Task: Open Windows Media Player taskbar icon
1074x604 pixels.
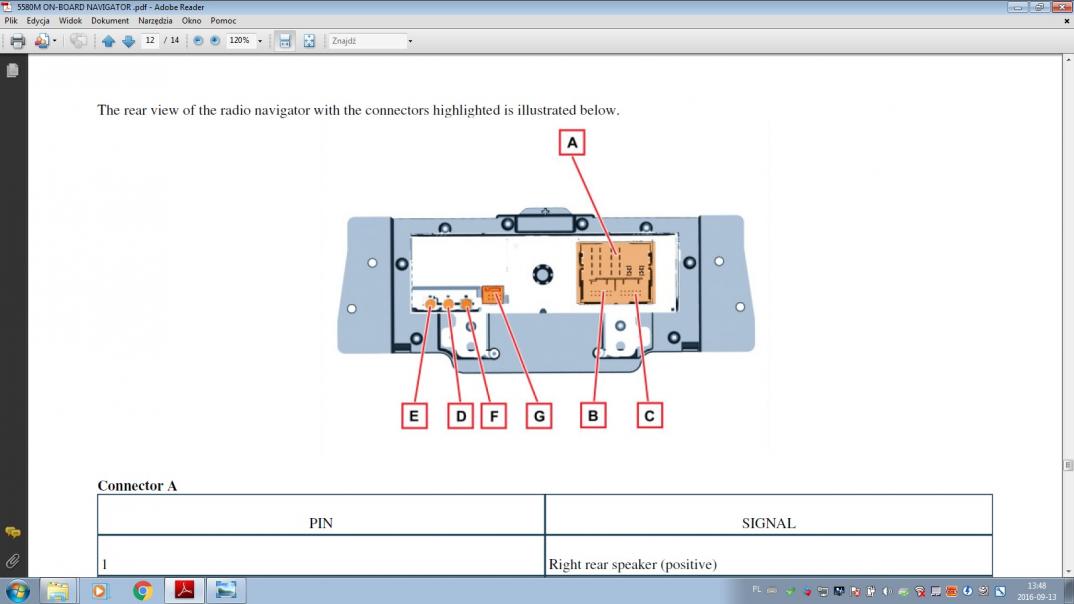Action: [x=99, y=590]
